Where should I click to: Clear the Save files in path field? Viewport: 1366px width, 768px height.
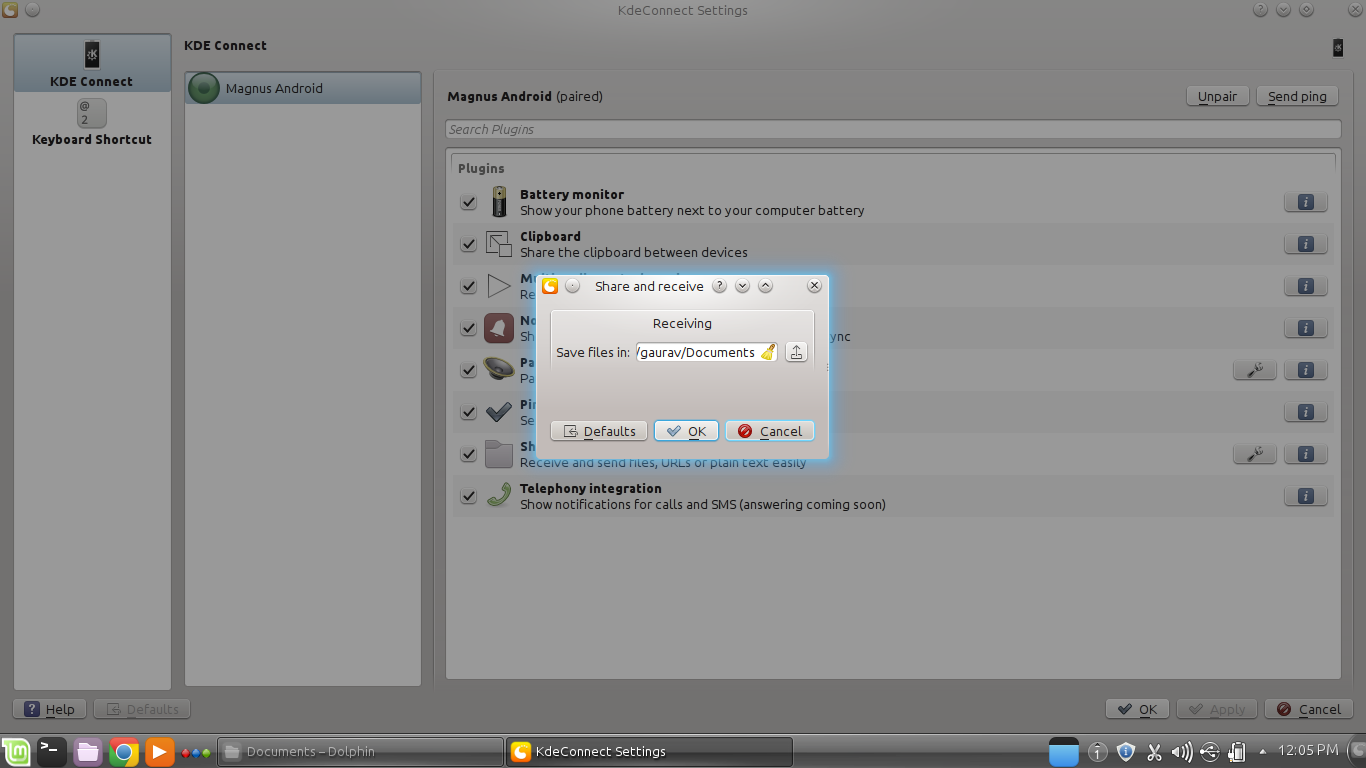coord(767,352)
